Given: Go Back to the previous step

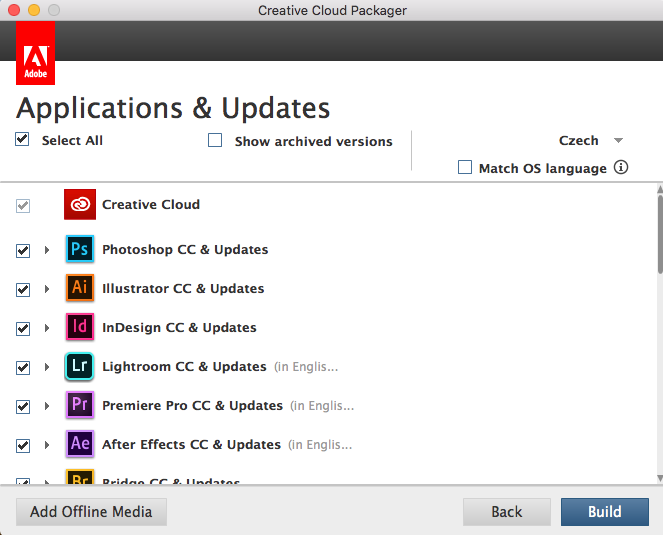Looking at the screenshot, I should [507, 512].
